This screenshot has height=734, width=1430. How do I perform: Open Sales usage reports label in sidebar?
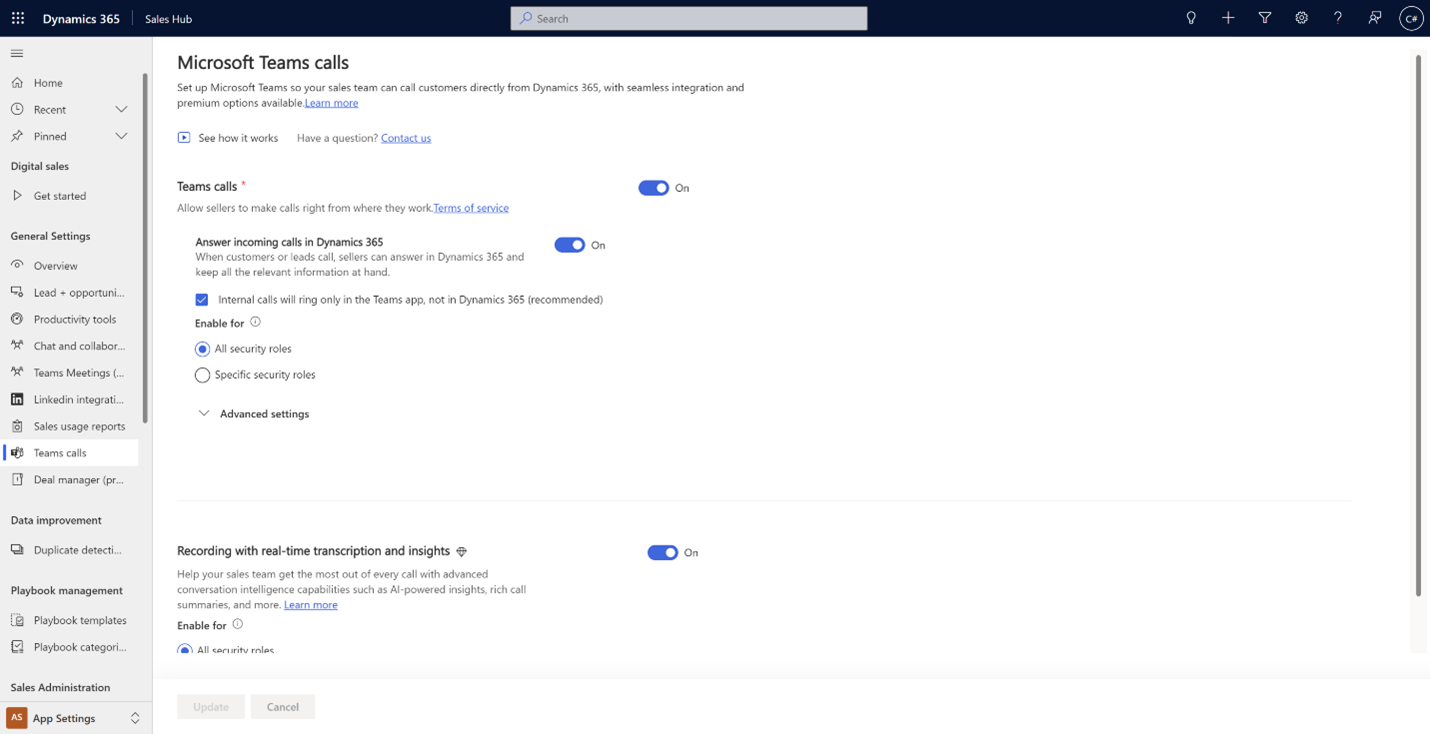(80, 426)
